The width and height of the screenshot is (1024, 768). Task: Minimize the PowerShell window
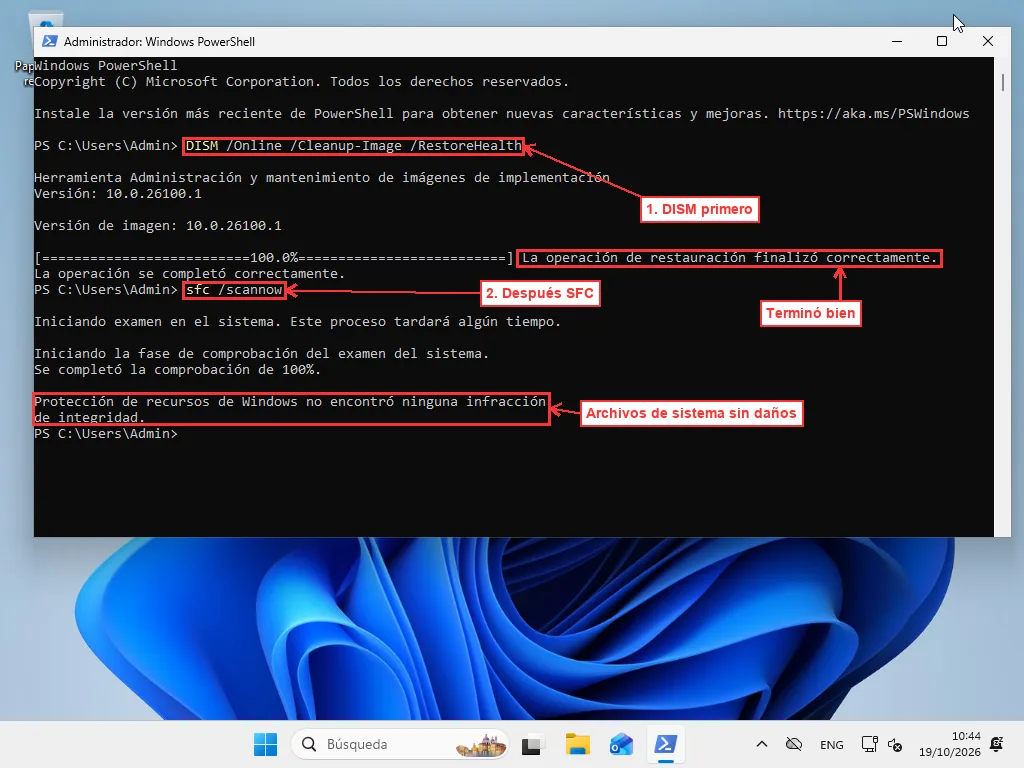tap(897, 41)
